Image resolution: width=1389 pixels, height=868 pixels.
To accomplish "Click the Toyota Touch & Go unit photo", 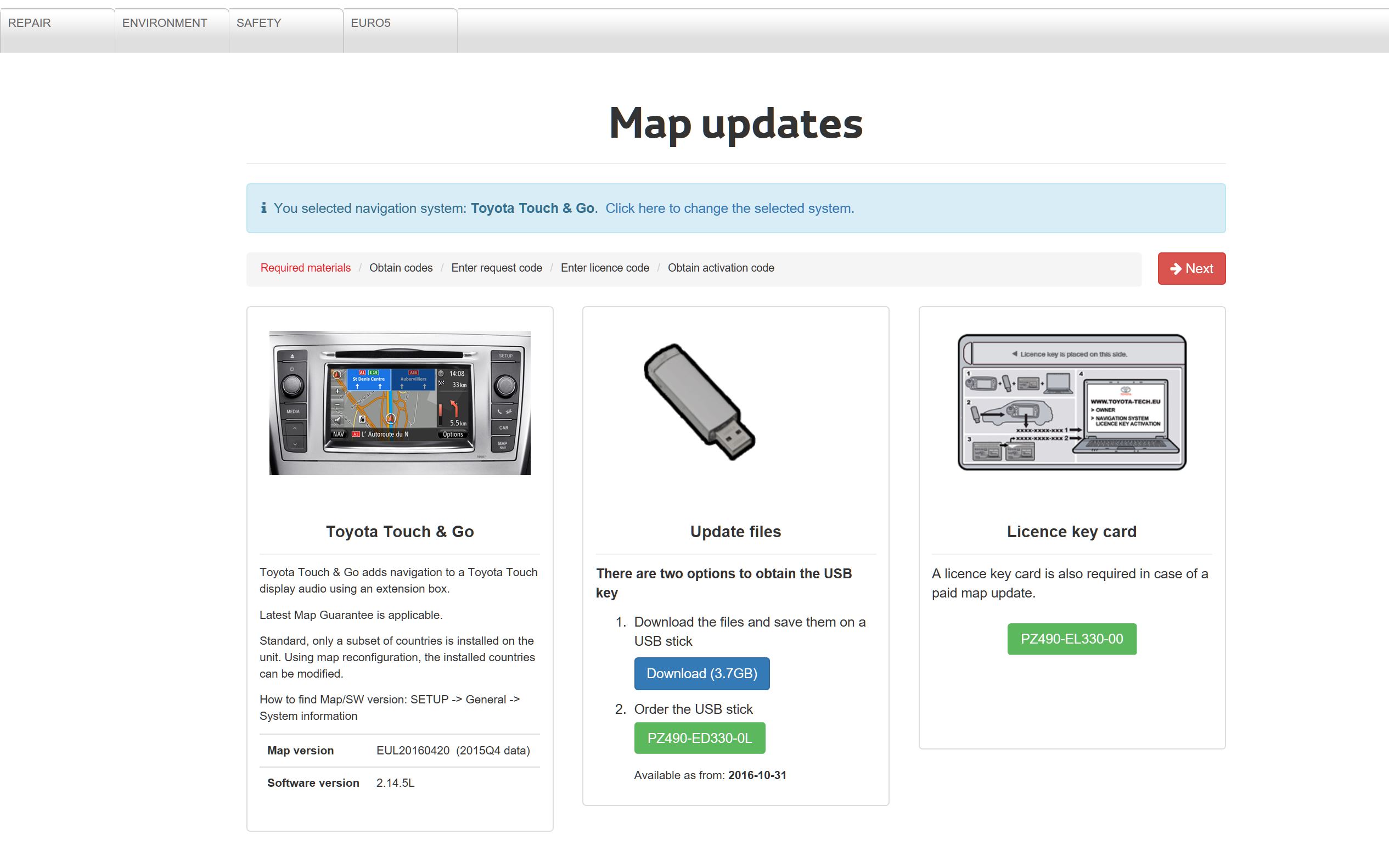I will (400, 403).
